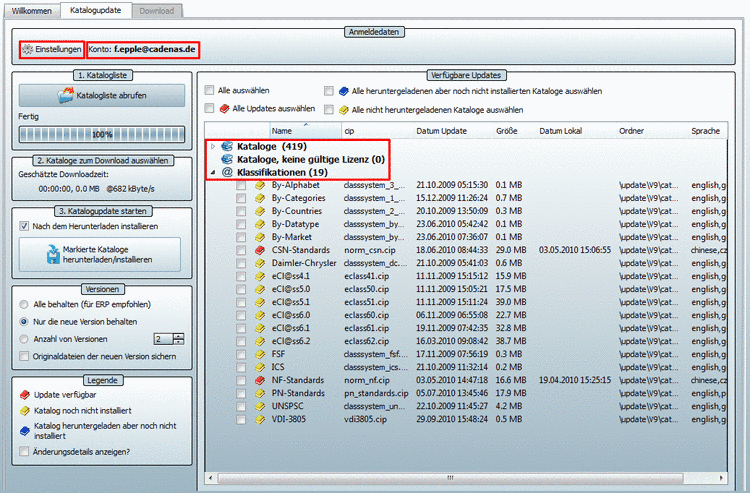Click the Kataloge (419) globe icon
750x493 pixels.
point(227,146)
